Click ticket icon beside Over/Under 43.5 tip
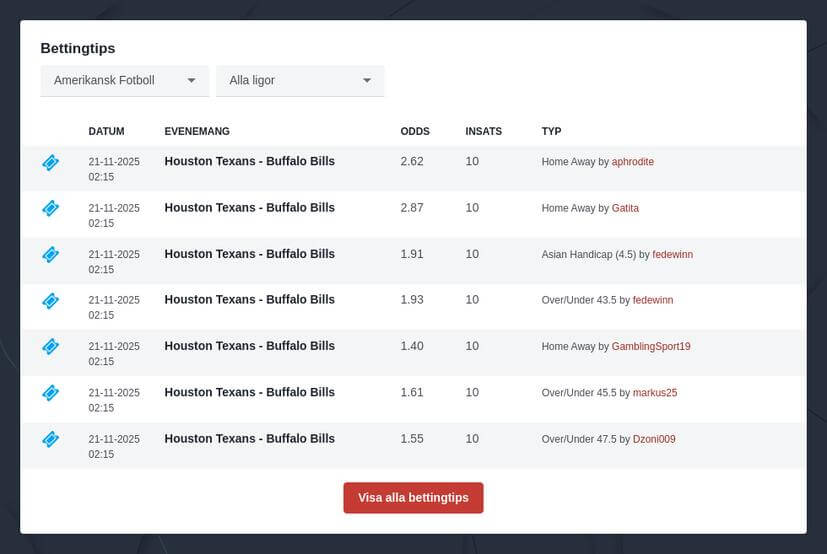 click(50, 300)
